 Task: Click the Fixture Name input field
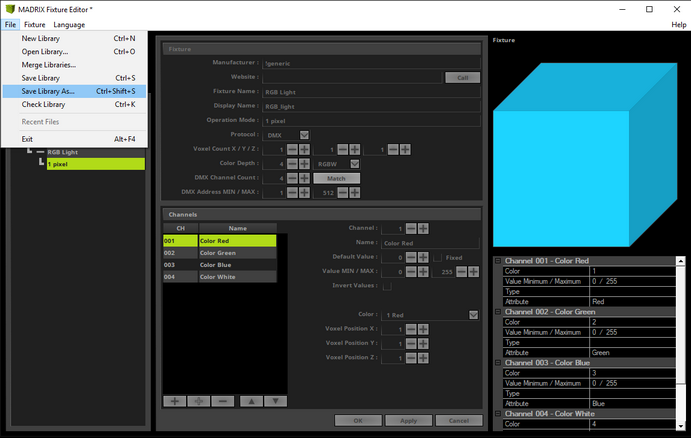click(372, 92)
